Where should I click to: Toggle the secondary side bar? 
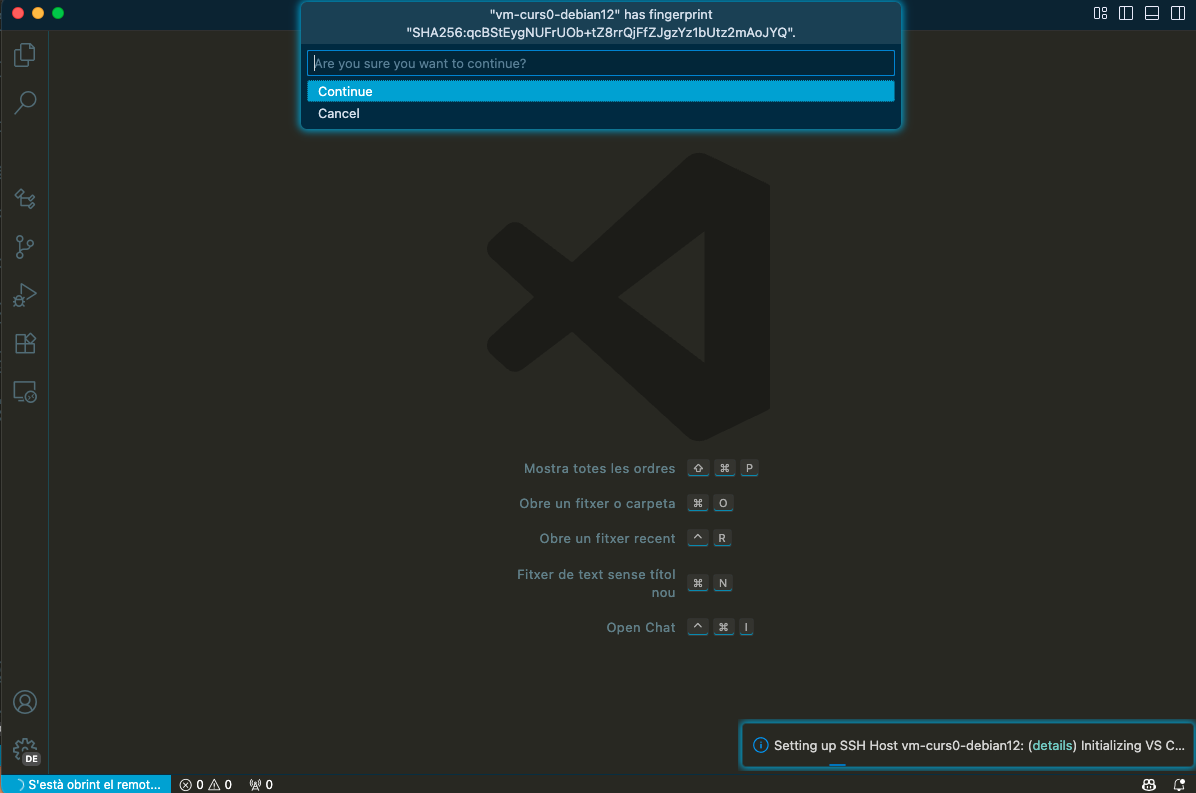pyautogui.click(x=1178, y=13)
